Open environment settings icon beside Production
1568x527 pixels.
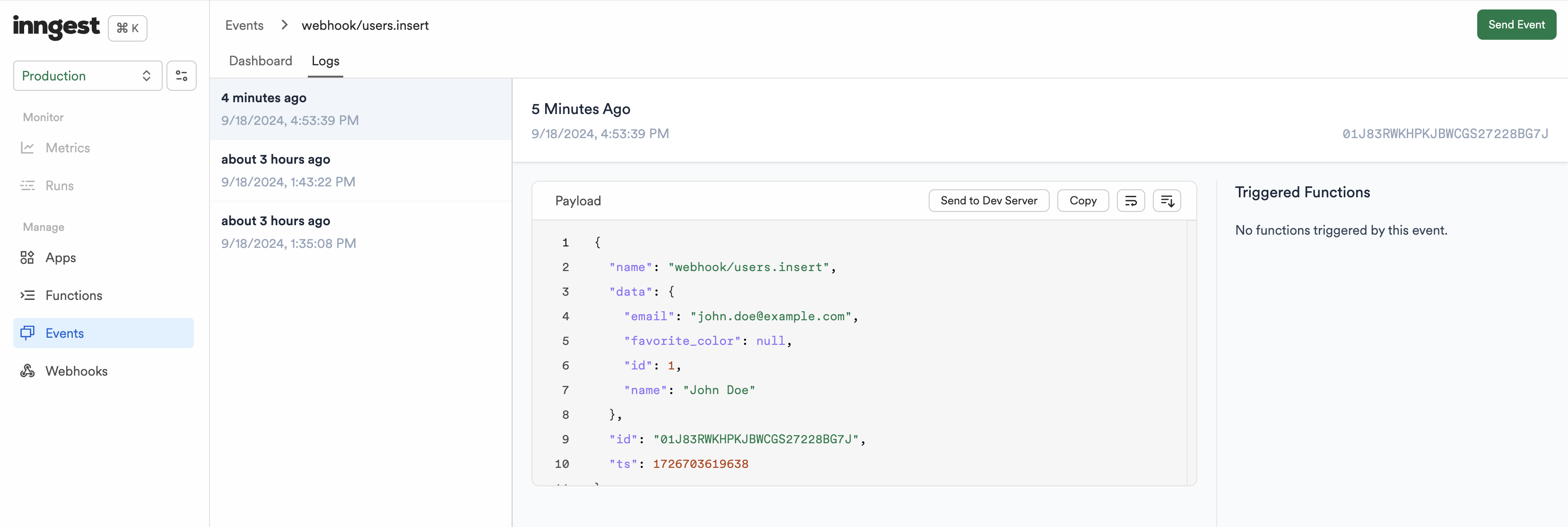pos(182,76)
